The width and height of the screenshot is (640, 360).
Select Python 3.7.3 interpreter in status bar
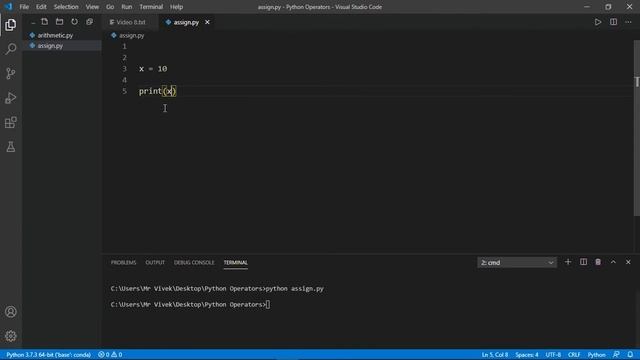(48, 355)
